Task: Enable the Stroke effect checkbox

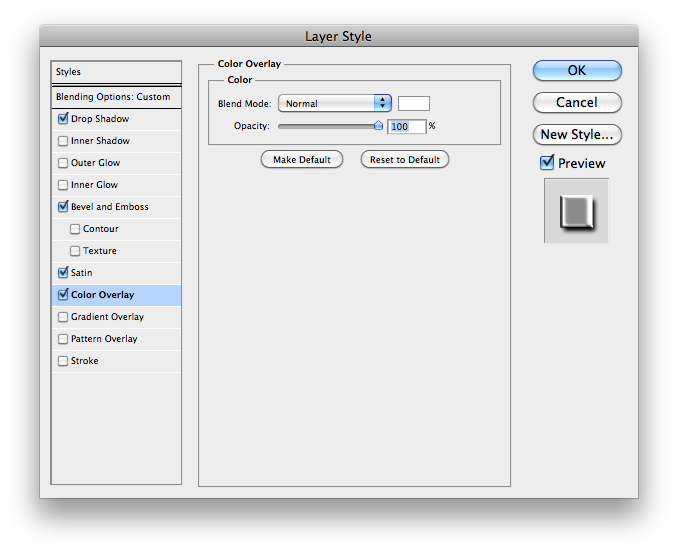Action: coord(64,361)
